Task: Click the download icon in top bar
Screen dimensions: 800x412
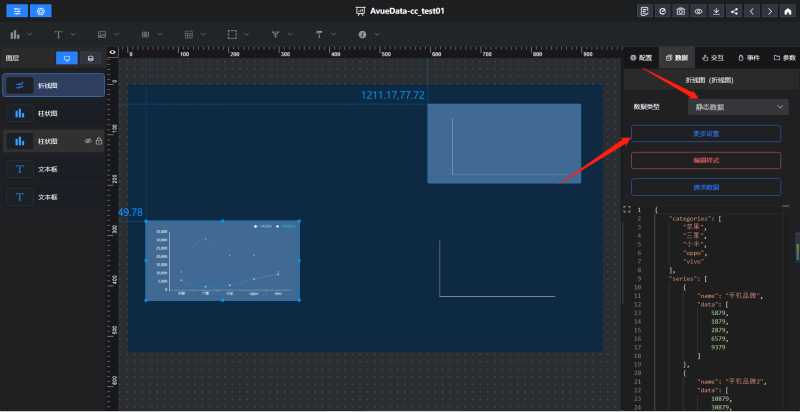Action: pyautogui.click(x=717, y=11)
